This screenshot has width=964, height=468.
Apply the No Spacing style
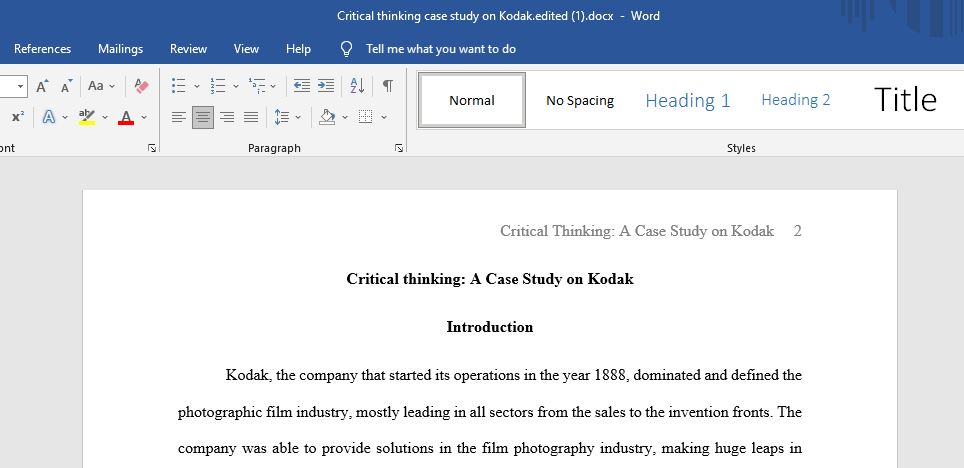(580, 100)
